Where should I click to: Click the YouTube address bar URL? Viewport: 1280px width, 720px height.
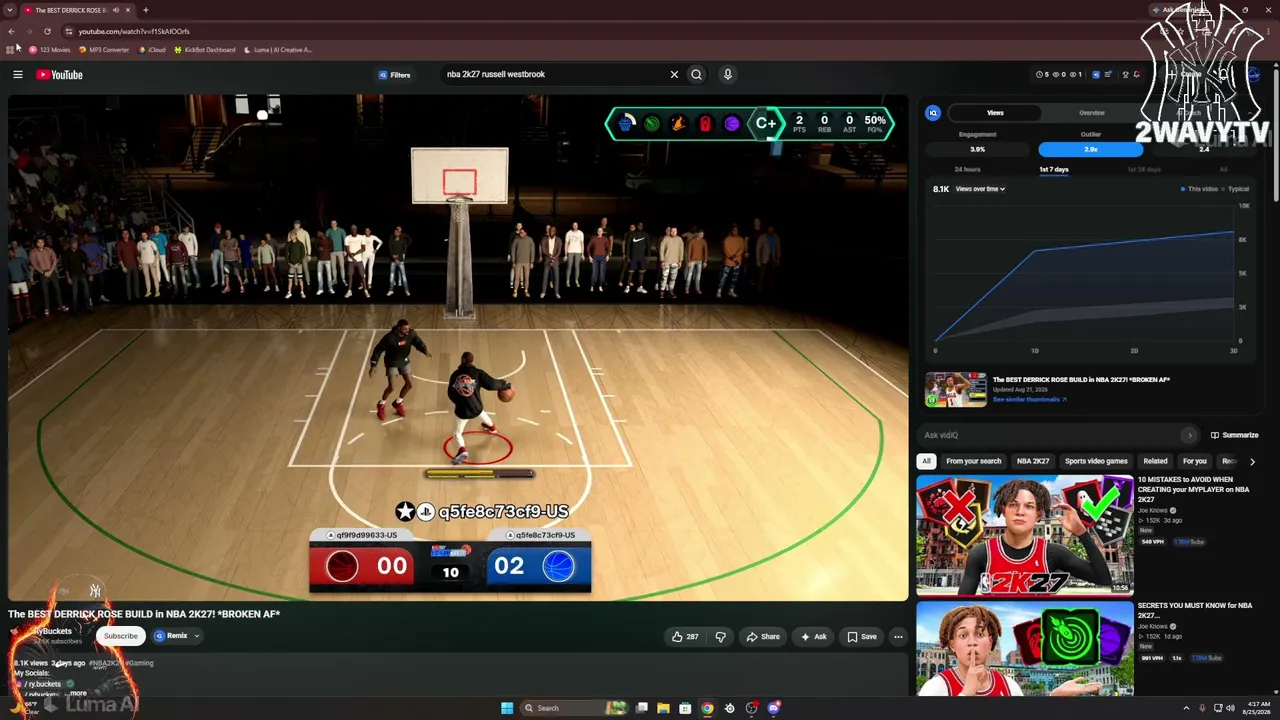(134, 31)
